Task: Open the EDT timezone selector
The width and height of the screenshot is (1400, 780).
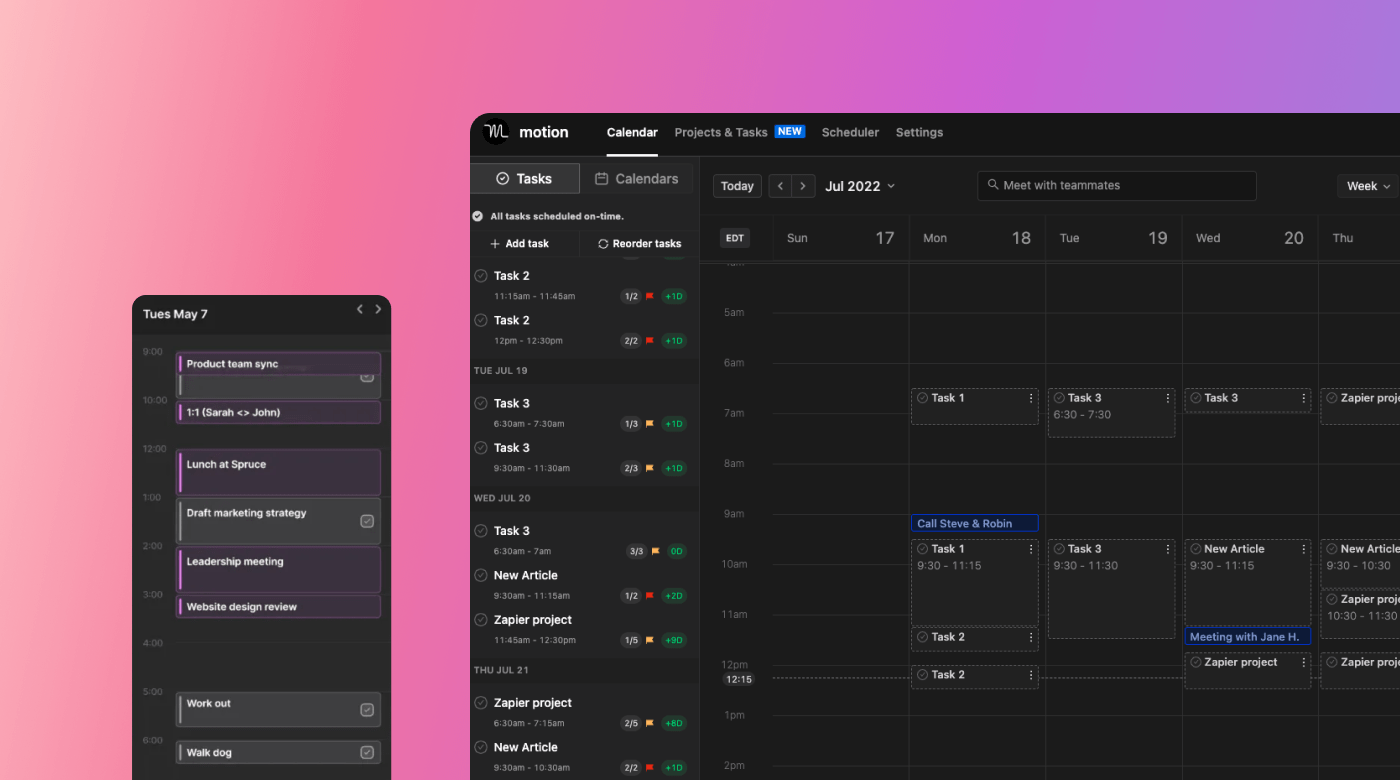Action: (735, 238)
